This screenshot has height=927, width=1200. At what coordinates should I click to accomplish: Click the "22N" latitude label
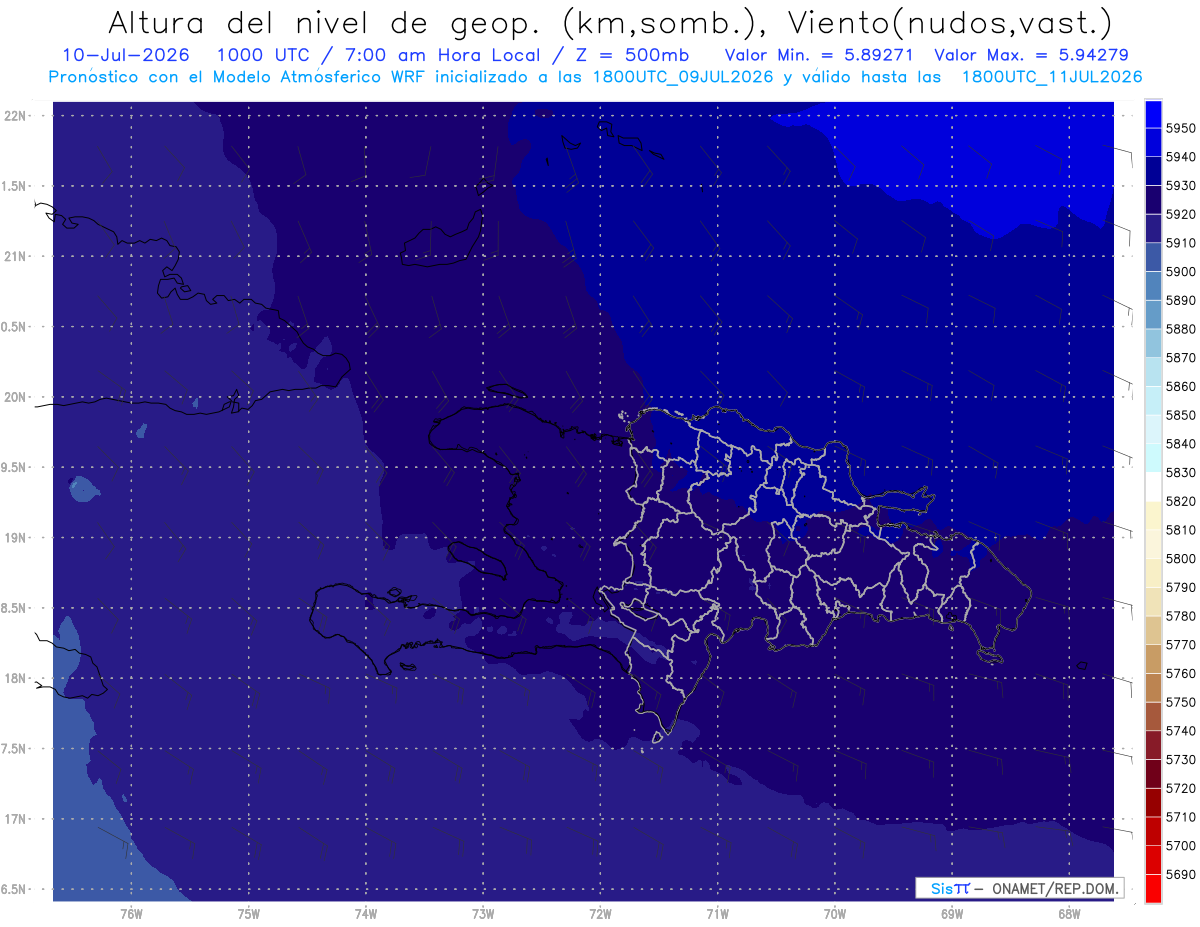tap(15, 115)
